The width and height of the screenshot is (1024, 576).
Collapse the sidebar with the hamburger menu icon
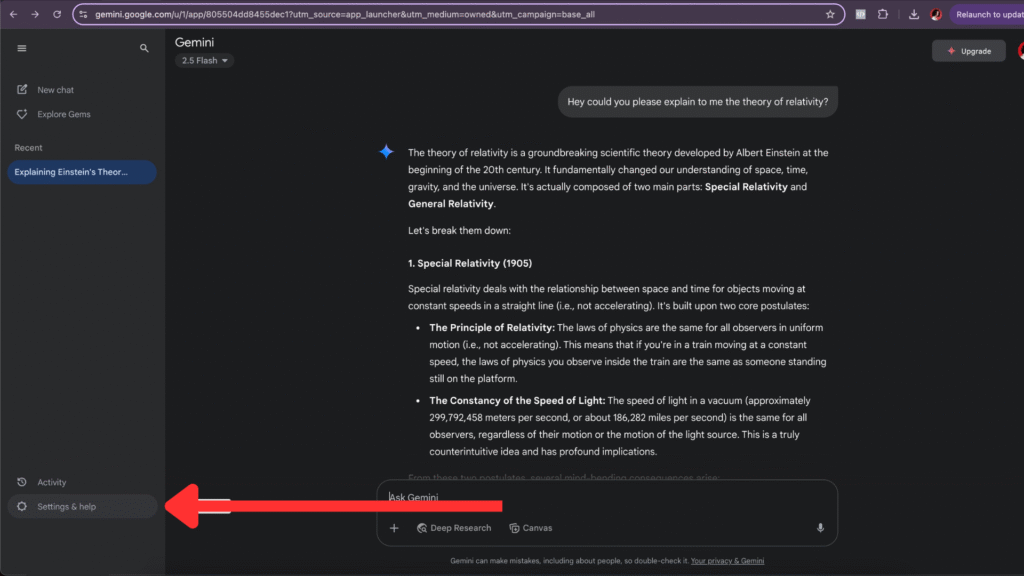pyautogui.click(x=22, y=48)
